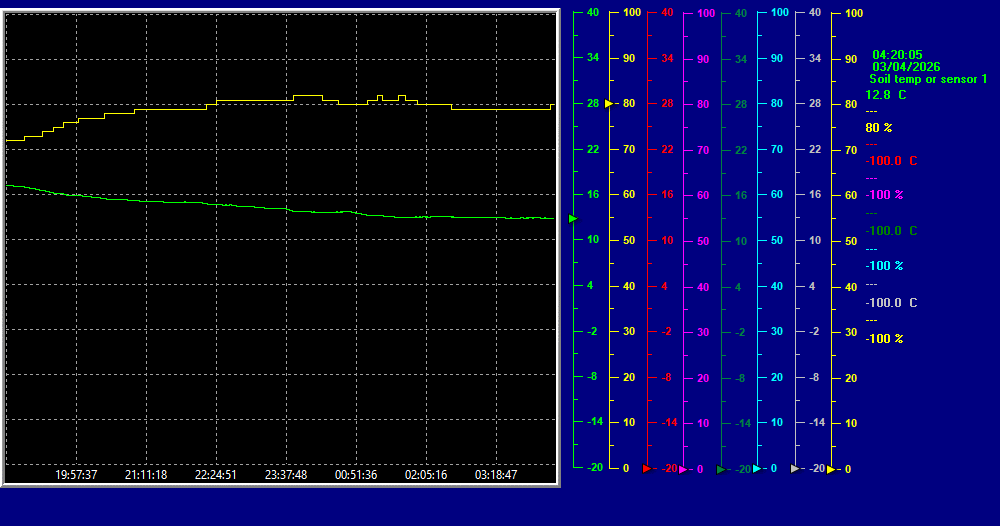Click the yellow pointer at 80 on the humidity scale
This screenshot has height=526, width=1000.
coord(609,103)
